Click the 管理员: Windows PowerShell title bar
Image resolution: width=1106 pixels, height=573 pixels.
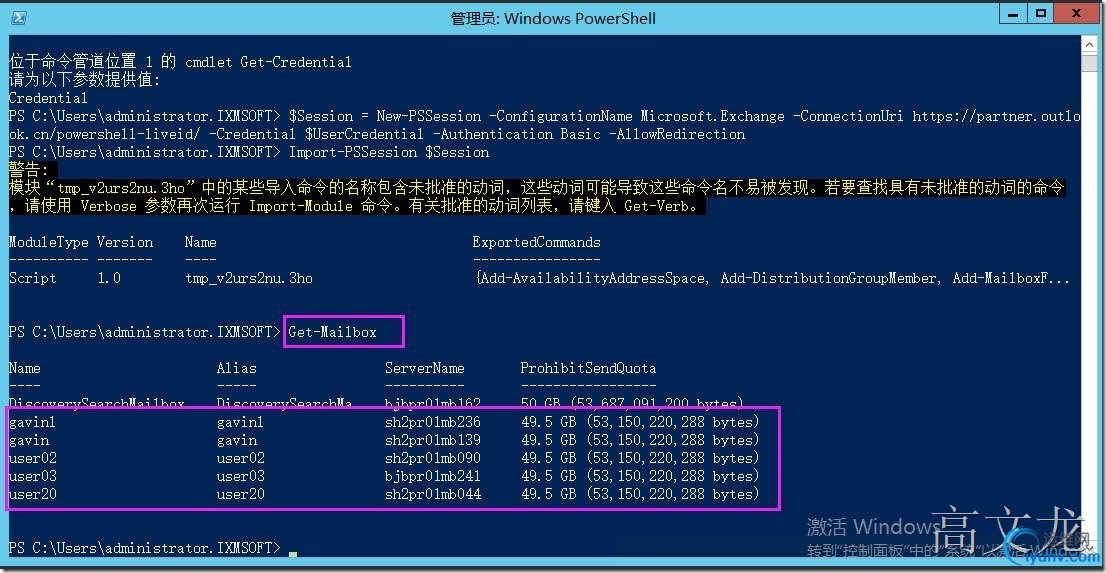tap(553, 18)
